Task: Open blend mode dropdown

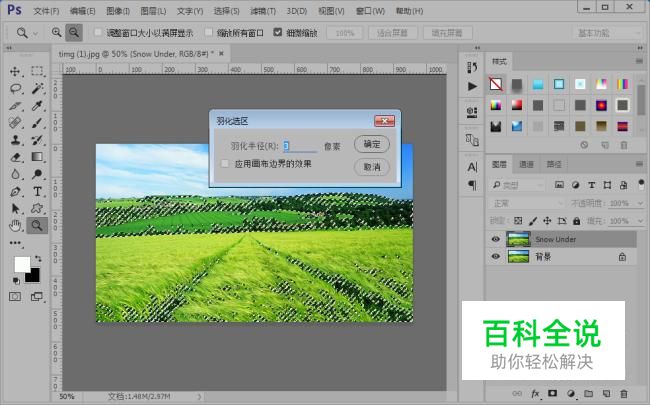Action: click(526, 203)
